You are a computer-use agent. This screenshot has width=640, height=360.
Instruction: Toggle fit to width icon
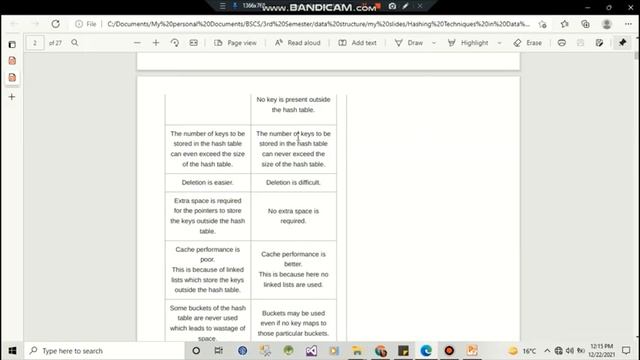click(193, 43)
